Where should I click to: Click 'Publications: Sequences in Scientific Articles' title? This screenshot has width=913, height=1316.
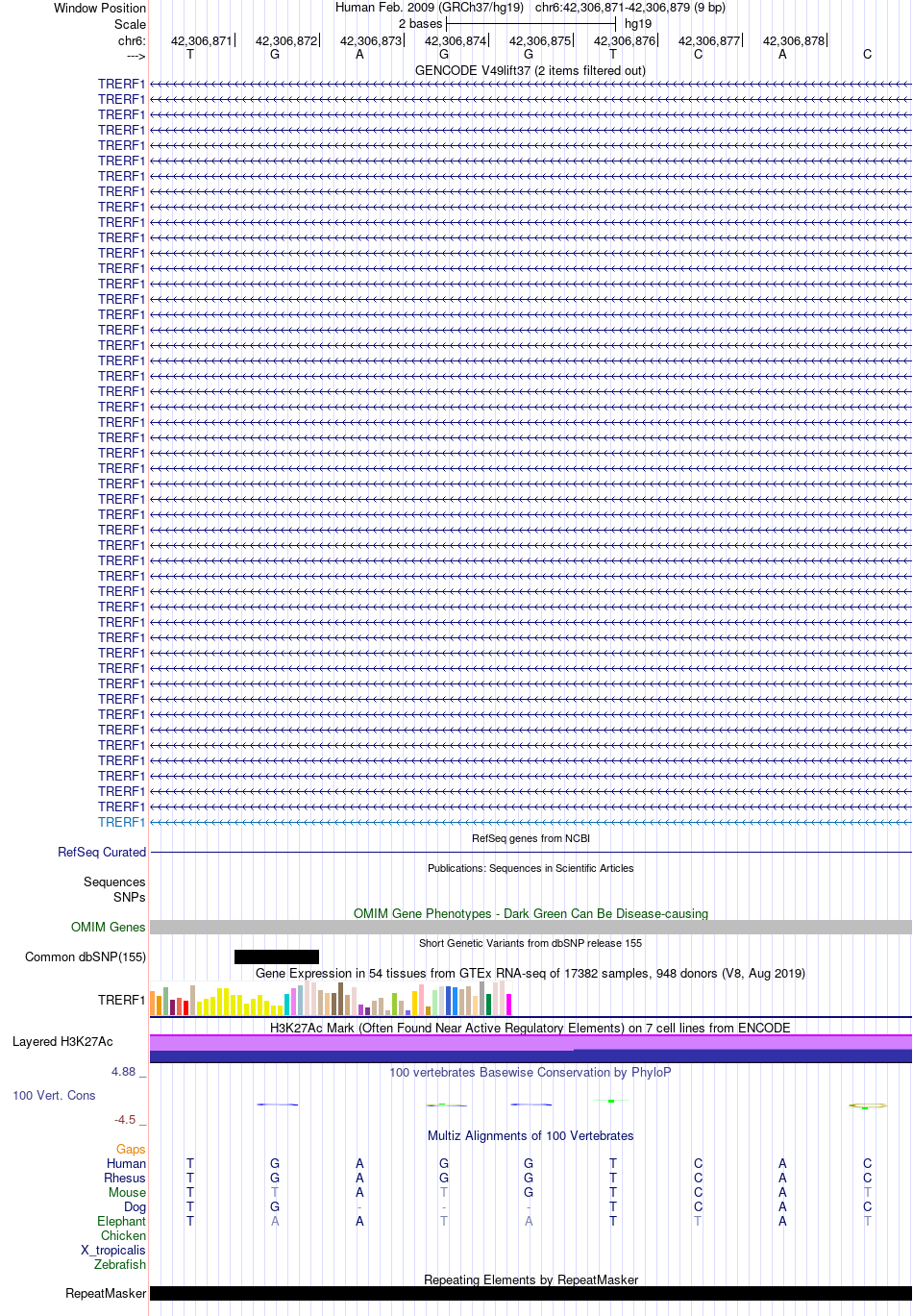tap(531, 868)
